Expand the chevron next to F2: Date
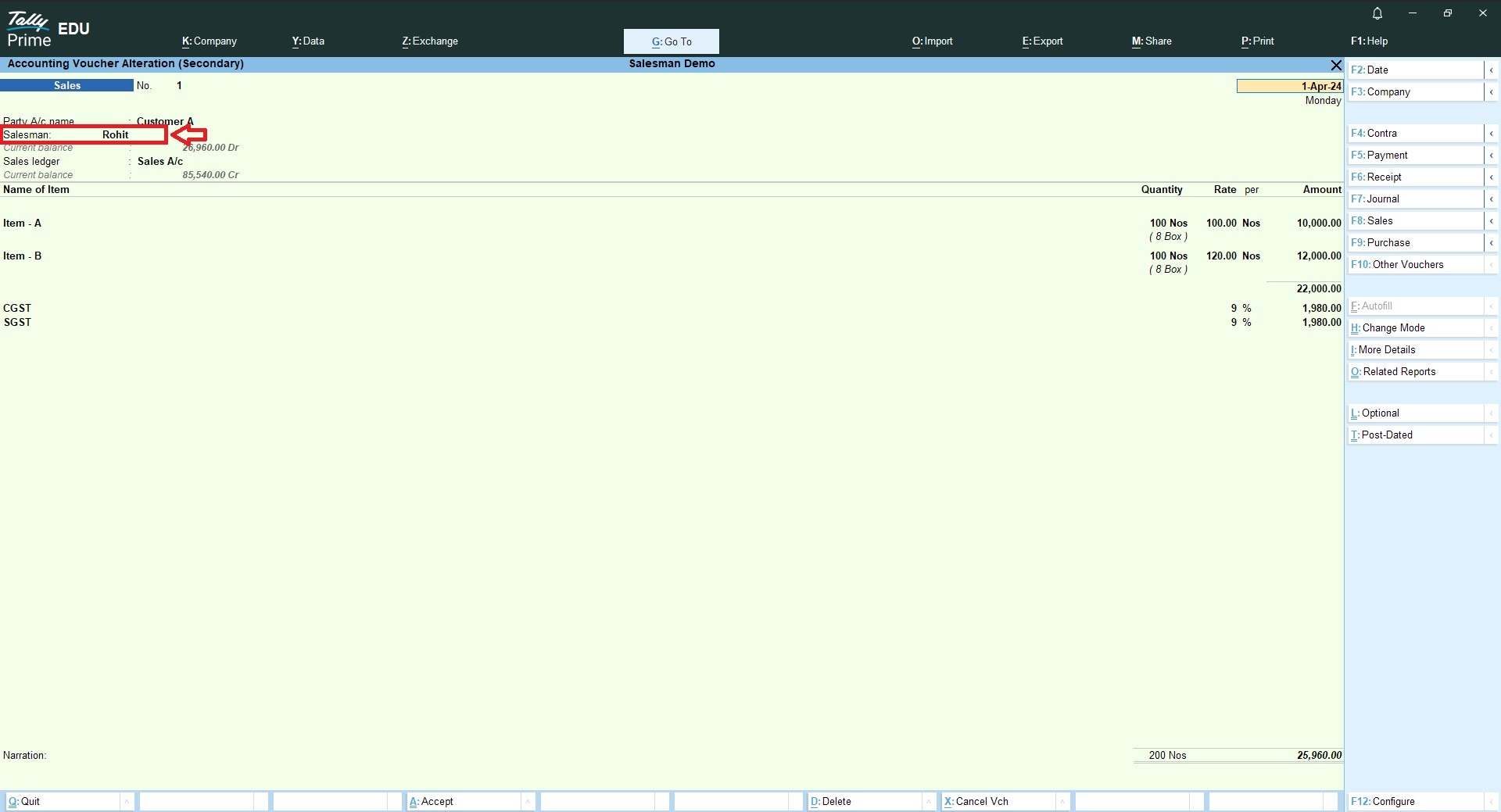 (x=1491, y=70)
